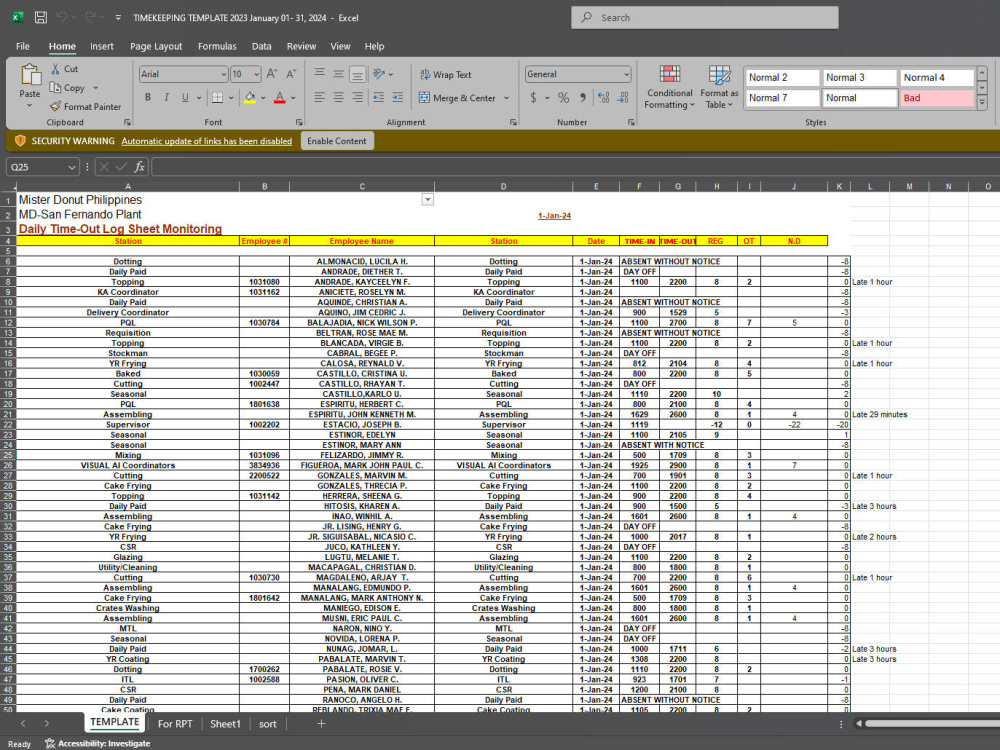Open Conditional Formatting menu

(x=669, y=87)
